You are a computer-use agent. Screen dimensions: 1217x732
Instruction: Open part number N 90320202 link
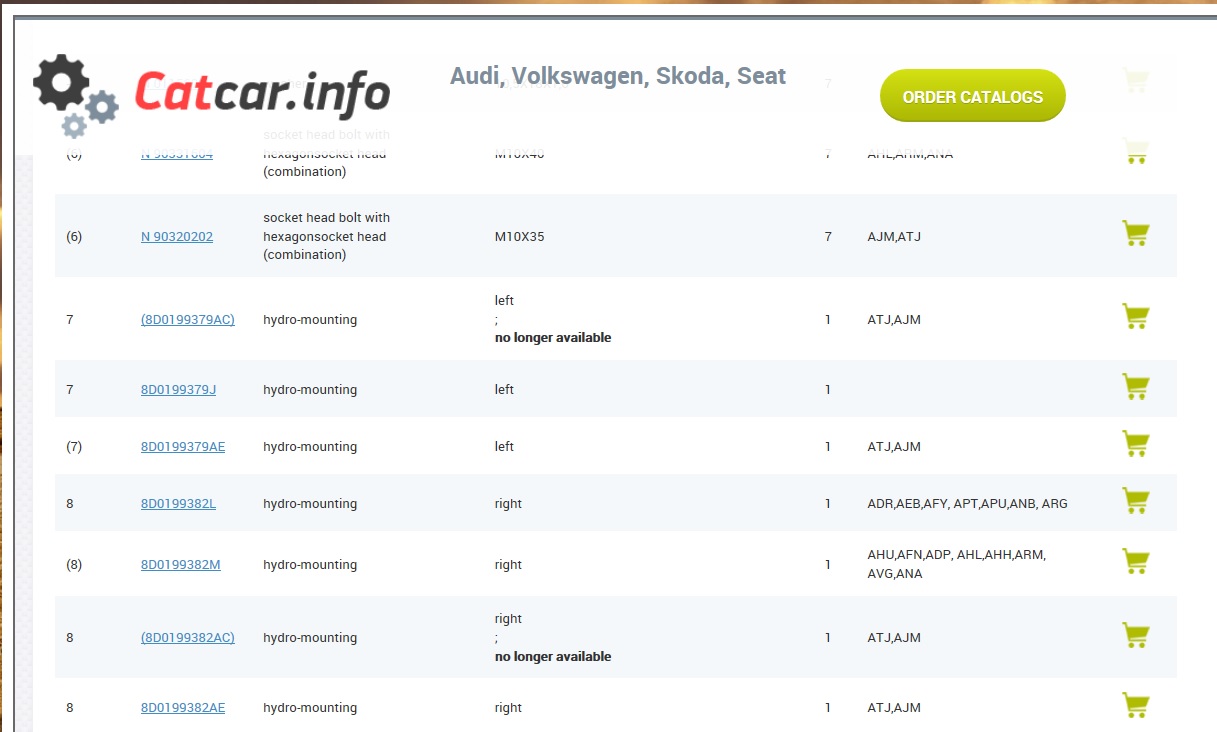click(177, 237)
